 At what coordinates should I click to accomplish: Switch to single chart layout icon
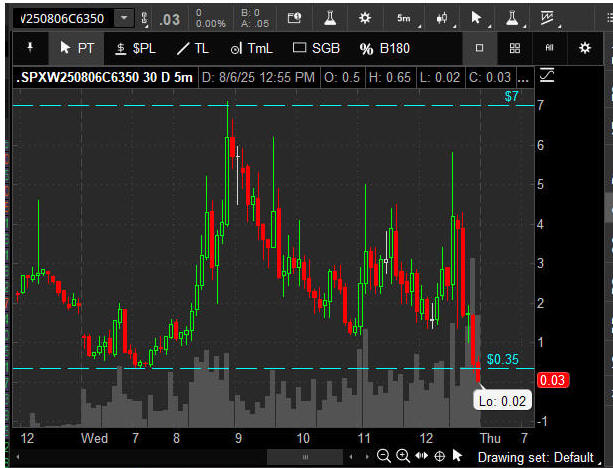click(479, 48)
